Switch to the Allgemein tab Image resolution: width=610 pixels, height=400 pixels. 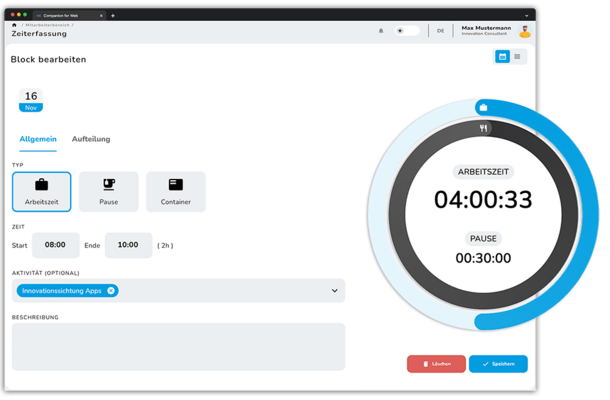(x=38, y=139)
